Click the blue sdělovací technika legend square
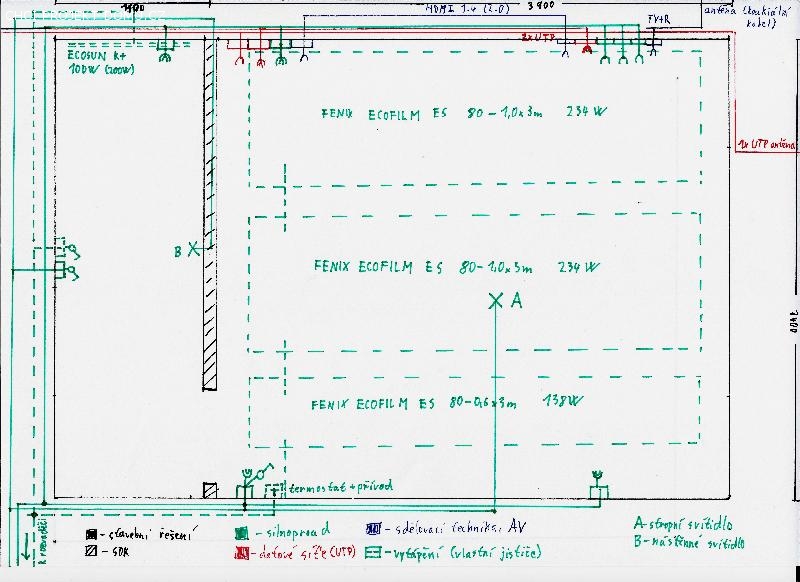800x582 pixels. [373, 529]
